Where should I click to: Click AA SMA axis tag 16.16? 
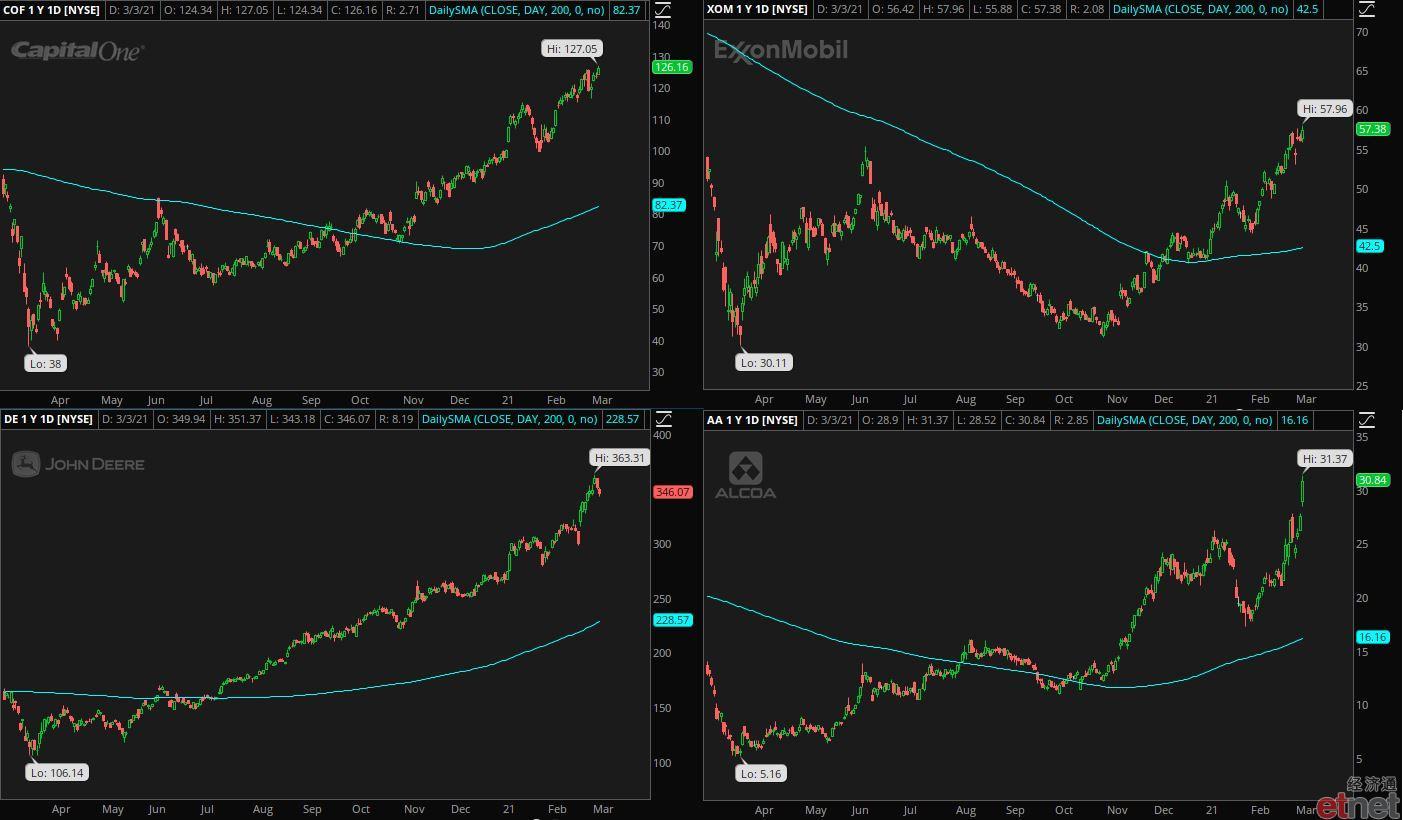pos(1372,637)
